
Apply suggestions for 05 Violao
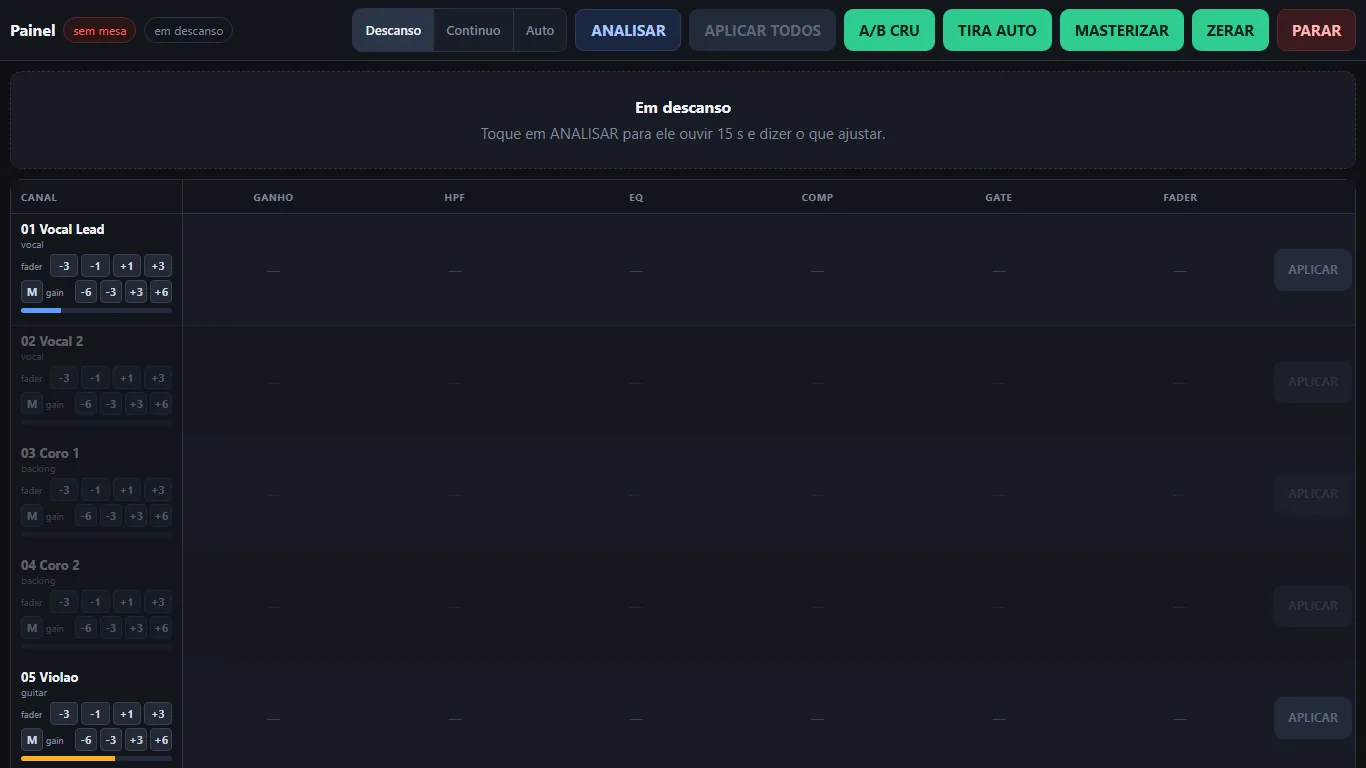tap(1313, 718)
